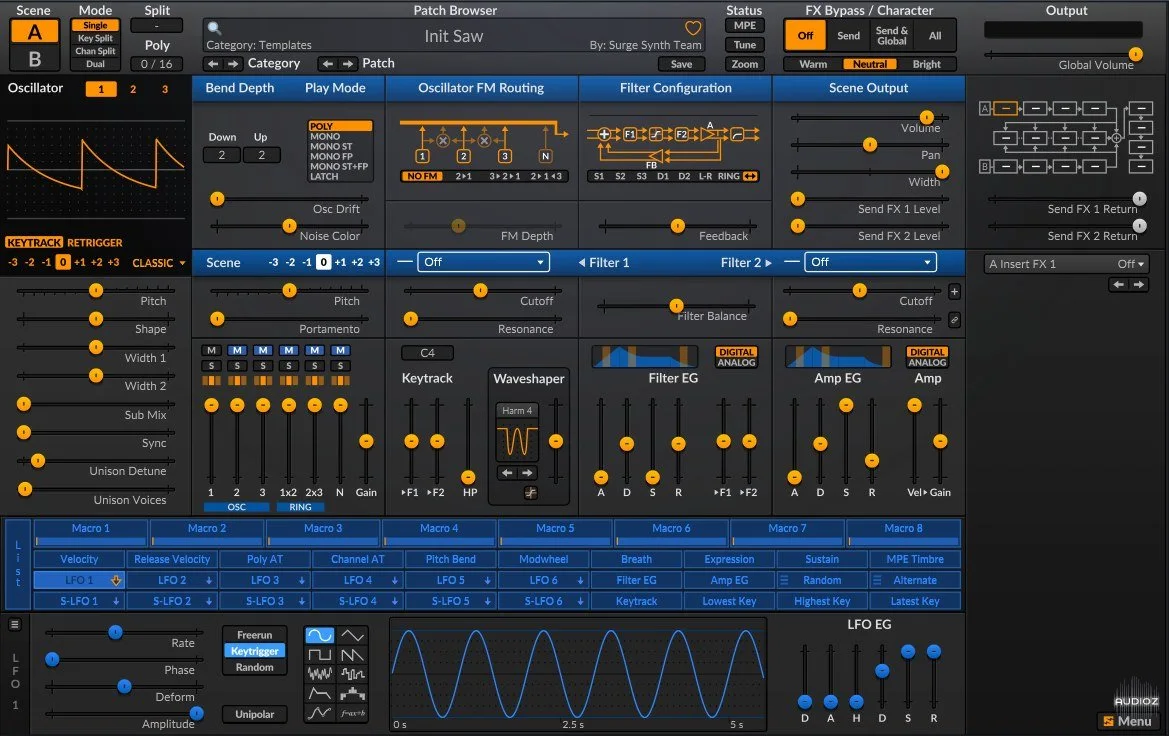1169x736 pixels.
Task: Open the oscillator FM routing diagram
Action: (482, 142)
